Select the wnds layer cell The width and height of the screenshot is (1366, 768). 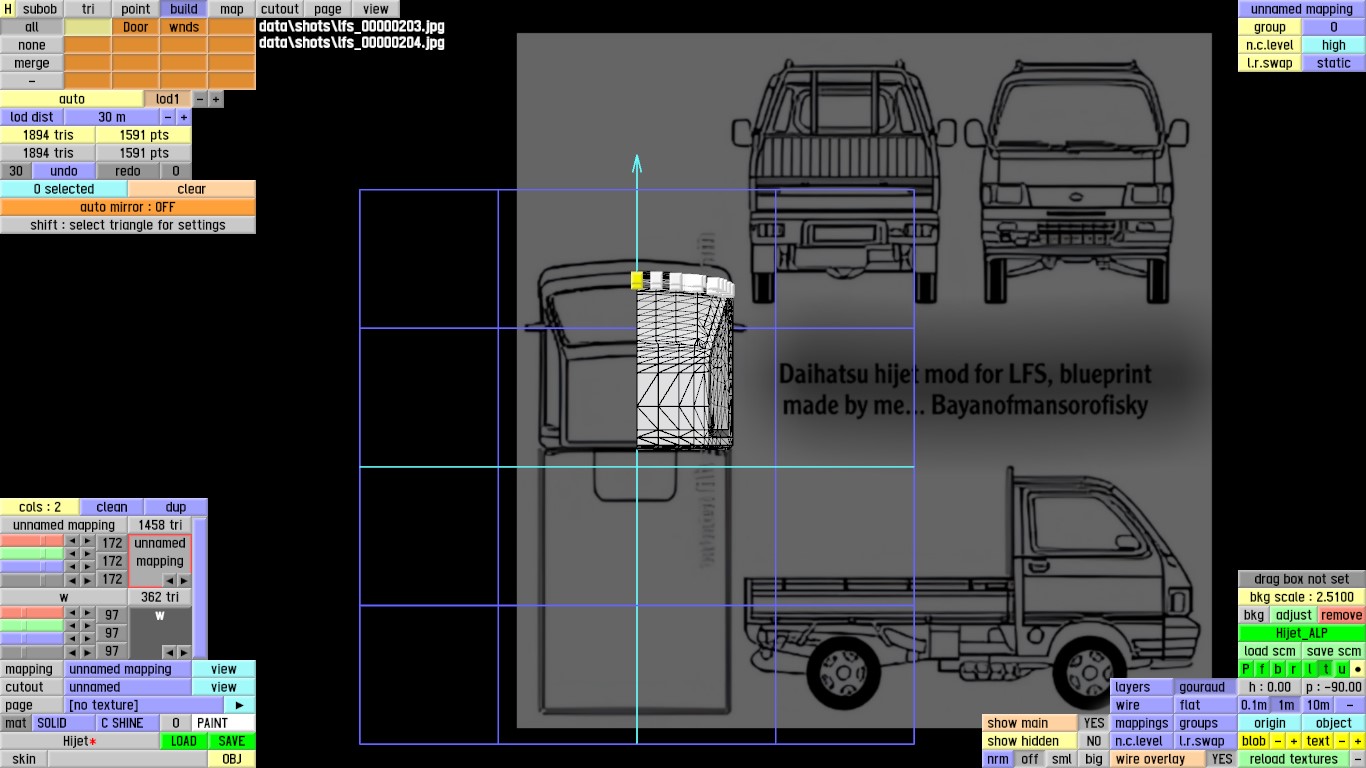(x=184, y=27)
